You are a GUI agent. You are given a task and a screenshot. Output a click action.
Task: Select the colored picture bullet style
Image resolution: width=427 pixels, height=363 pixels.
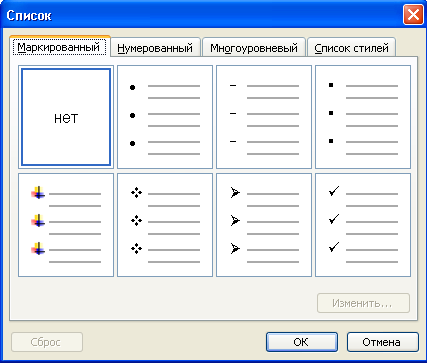pyautogui.click(x=66, y=225)
